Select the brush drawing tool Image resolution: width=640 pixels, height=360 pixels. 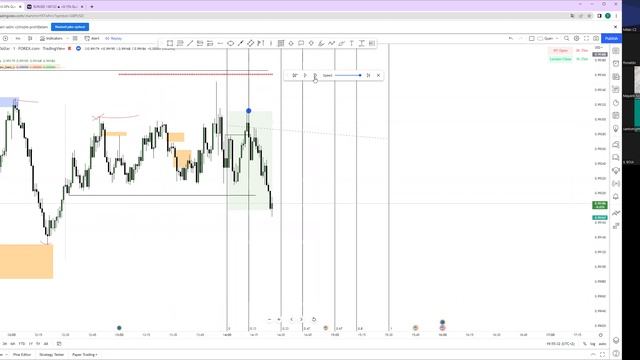321,43
